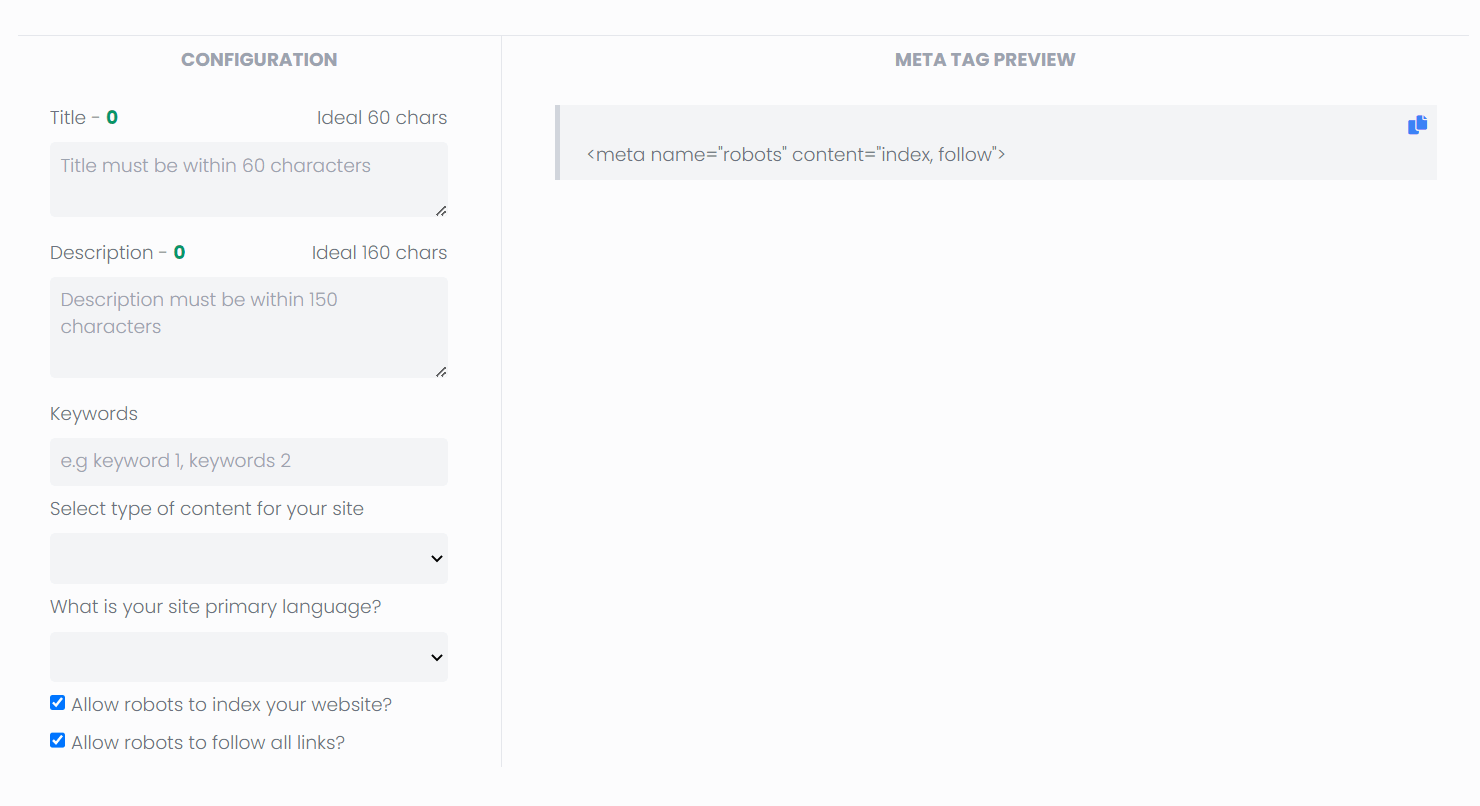
Task: Open the site content type dropdown
Action: 248,558
